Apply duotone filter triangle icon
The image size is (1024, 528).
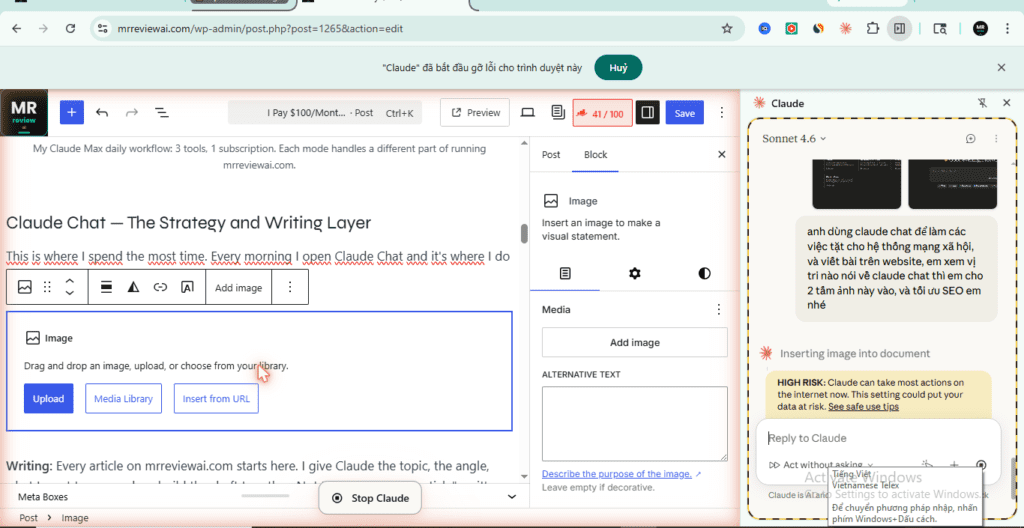tap(133, 287)
